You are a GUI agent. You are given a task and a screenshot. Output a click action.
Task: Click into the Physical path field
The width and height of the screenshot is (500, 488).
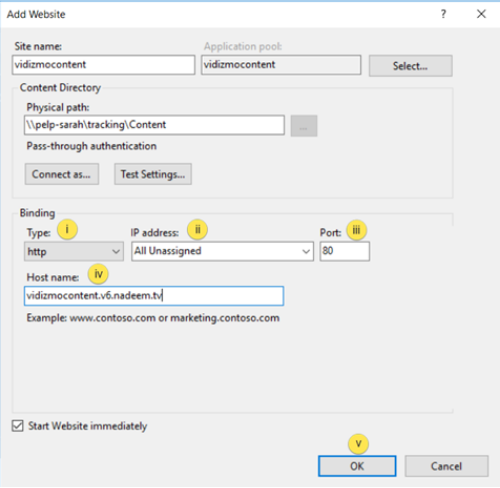pyautogui.click(x=154, y=125)
